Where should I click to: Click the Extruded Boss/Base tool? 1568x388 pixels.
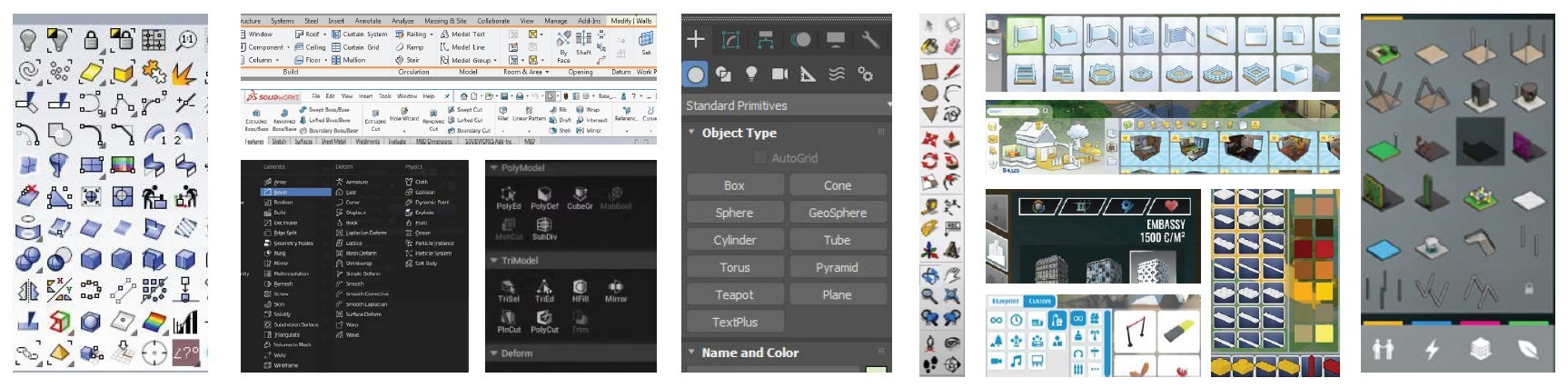256,118
